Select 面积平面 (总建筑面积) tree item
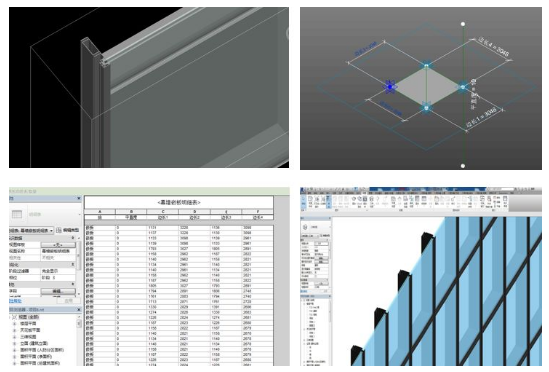The width and height of the screenshot is (549, 372). [40, 363]
